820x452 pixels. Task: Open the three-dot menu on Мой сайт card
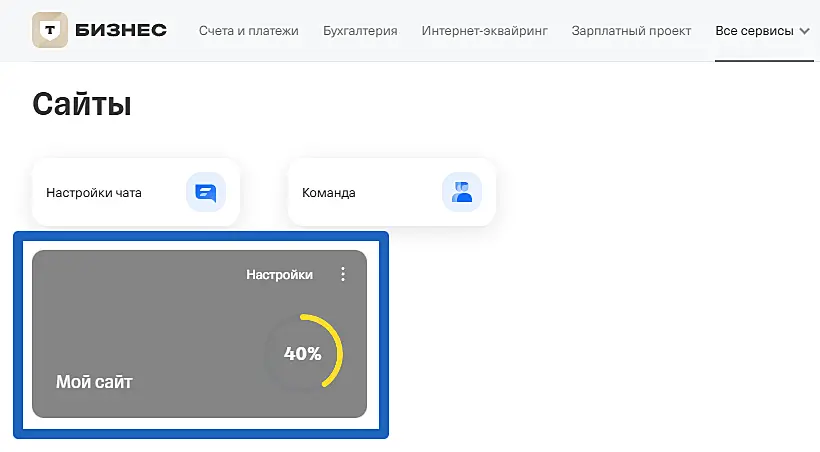343,274
